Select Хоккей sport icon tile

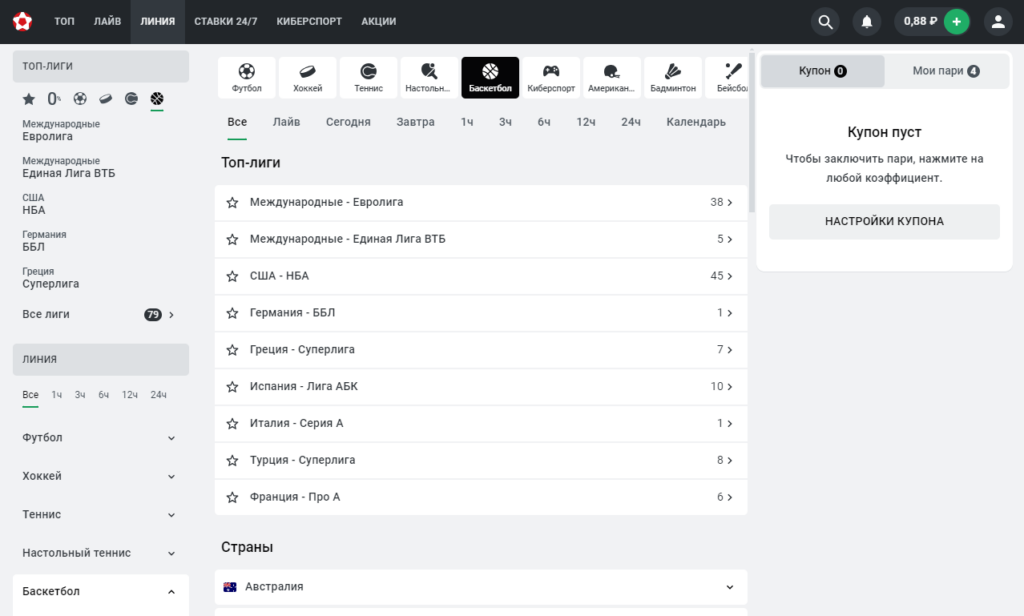[308, 78]
